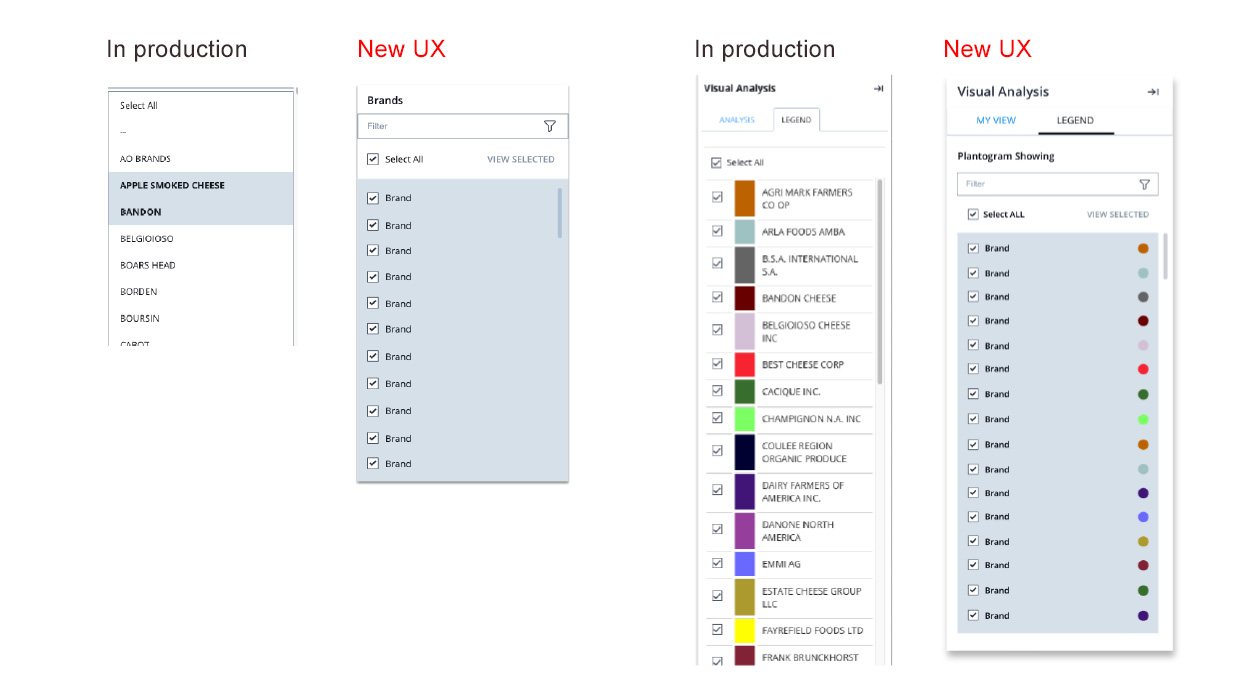The width and height of the screenshot is (1240, 698).
Task: Uncheck the CHAMPIGNON N.A. INC checkbox
Action: pyautogui.click(x=717, y=418)
